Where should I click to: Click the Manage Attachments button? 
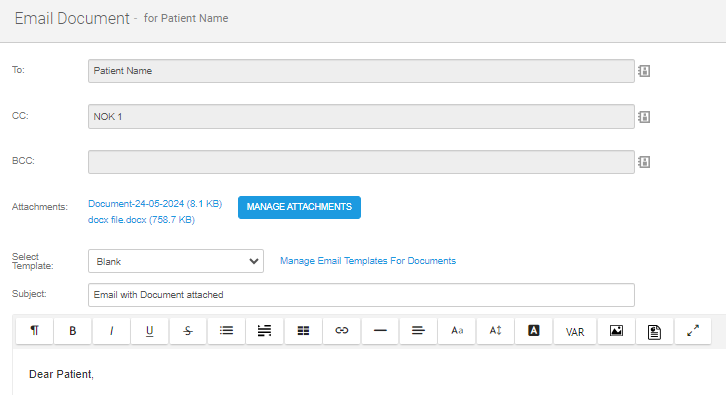pyautogui.click(x=299, y=207)
